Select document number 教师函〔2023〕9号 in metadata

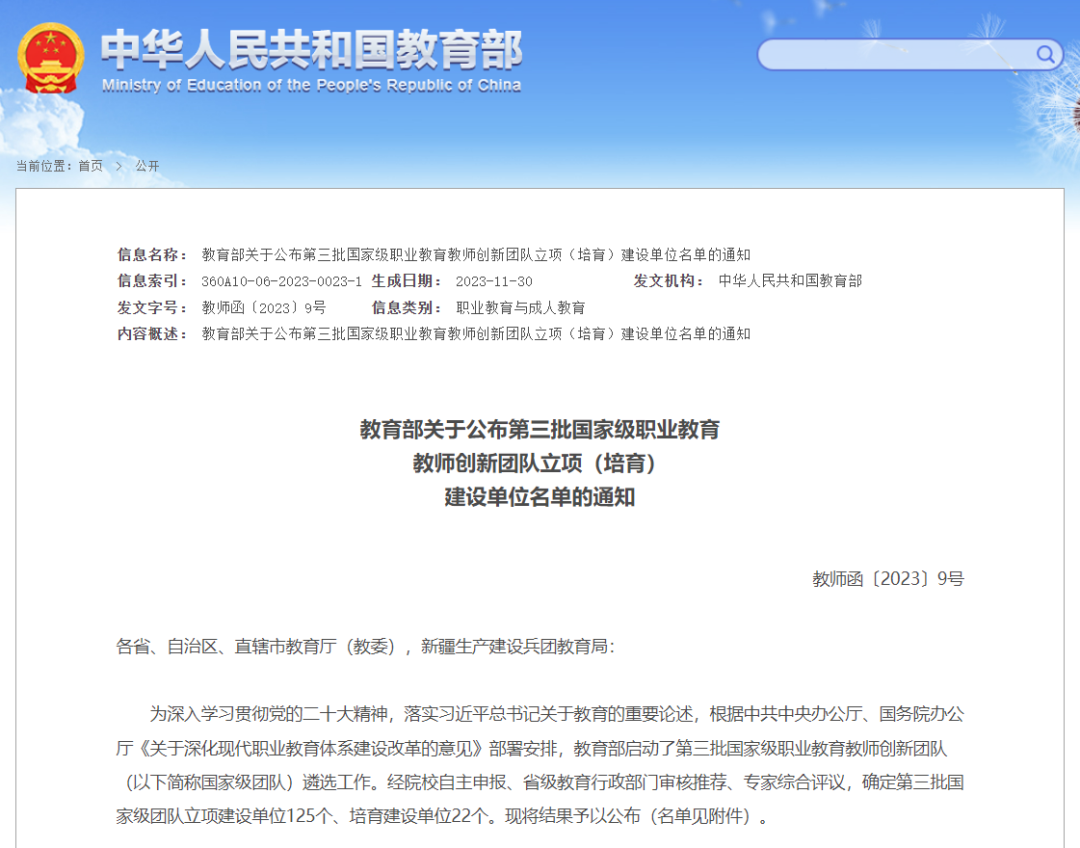click(263, 307)
